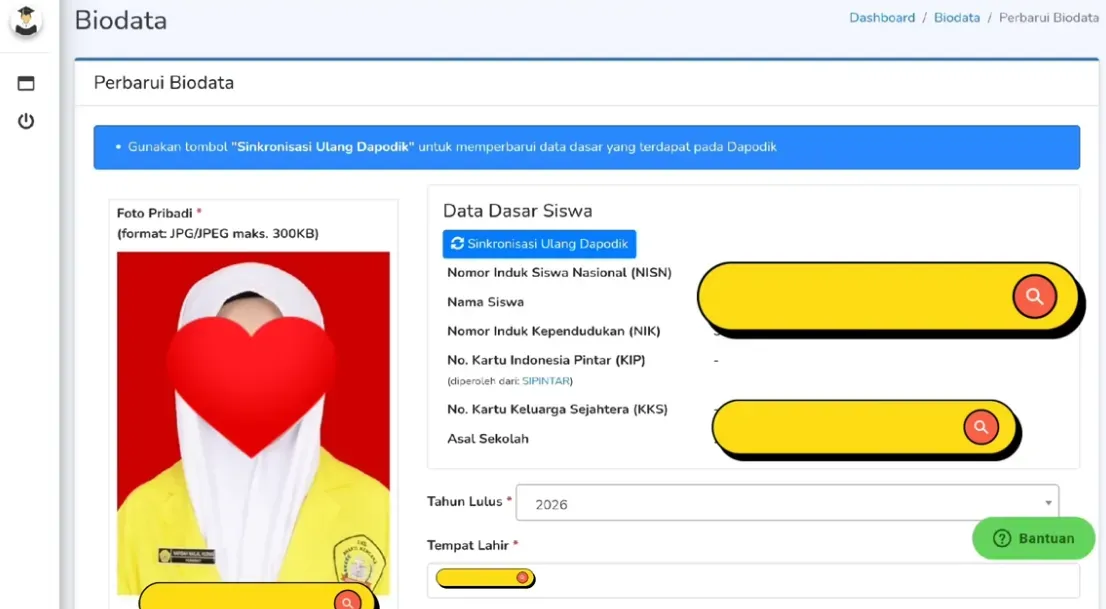Click the graduate avatar logo icon

25,20
